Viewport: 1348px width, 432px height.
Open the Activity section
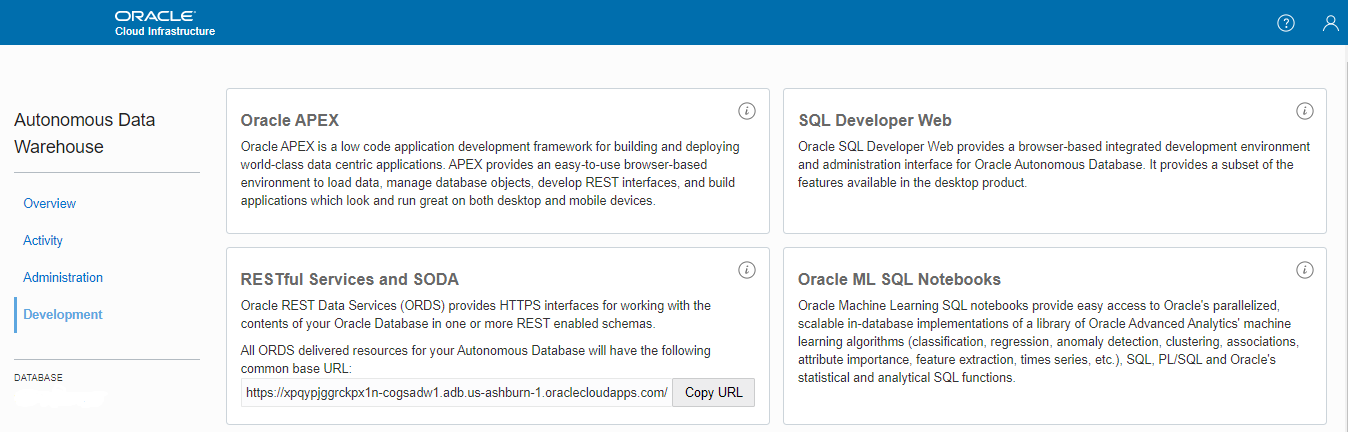click(x=43, y=240)
